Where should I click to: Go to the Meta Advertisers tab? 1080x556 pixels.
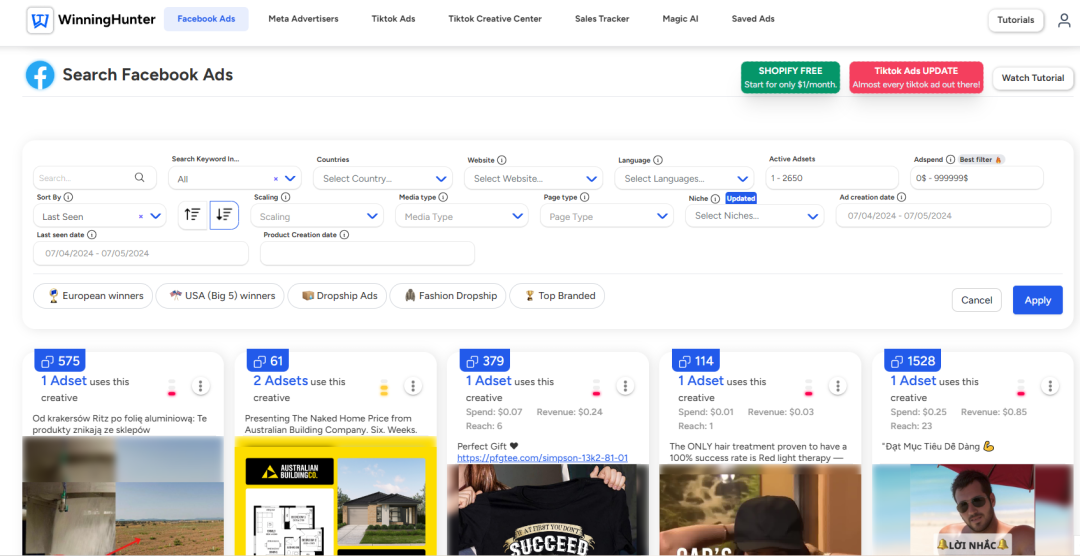[303, 19]
